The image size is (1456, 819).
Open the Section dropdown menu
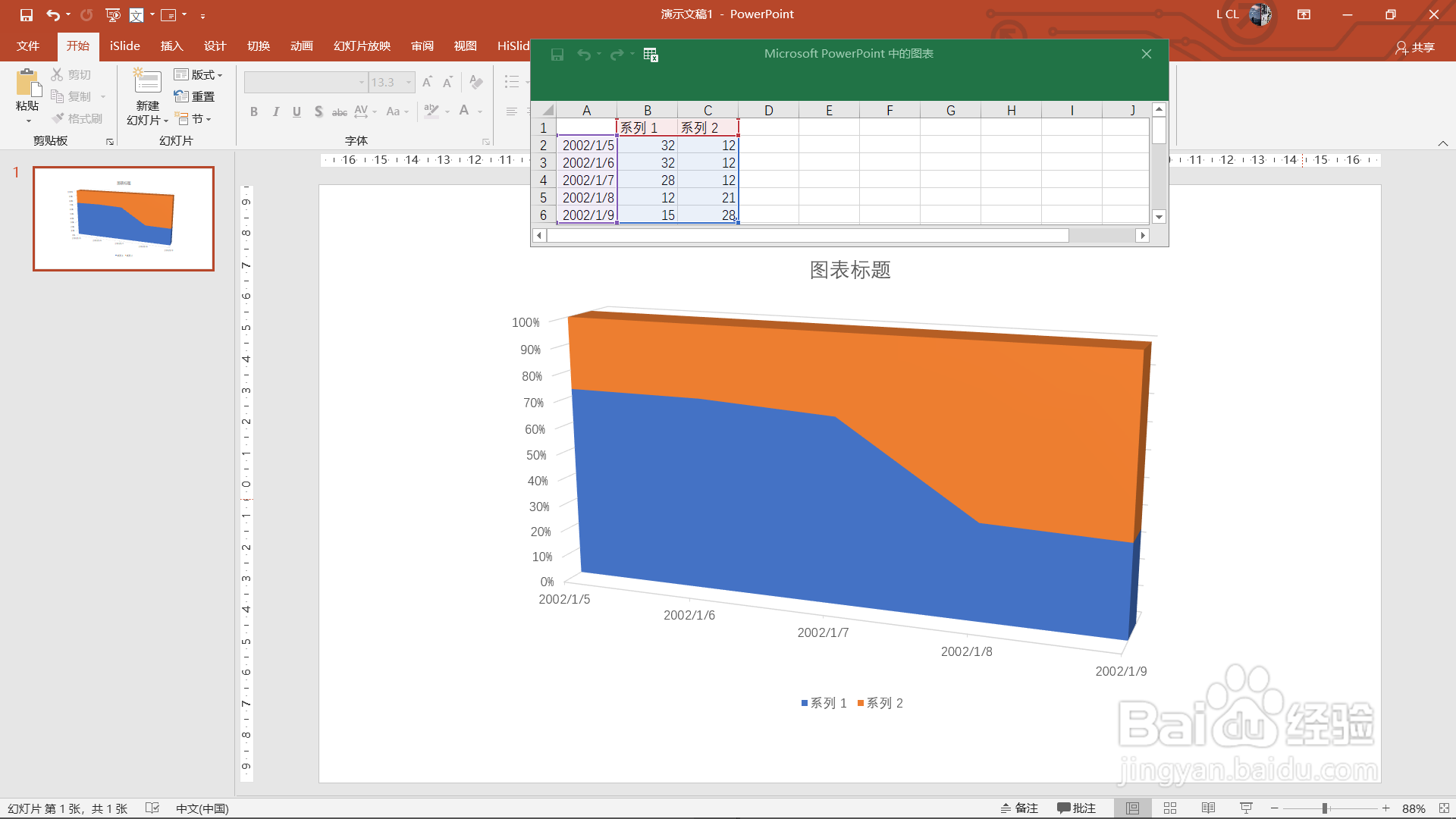tap(193, 119)
